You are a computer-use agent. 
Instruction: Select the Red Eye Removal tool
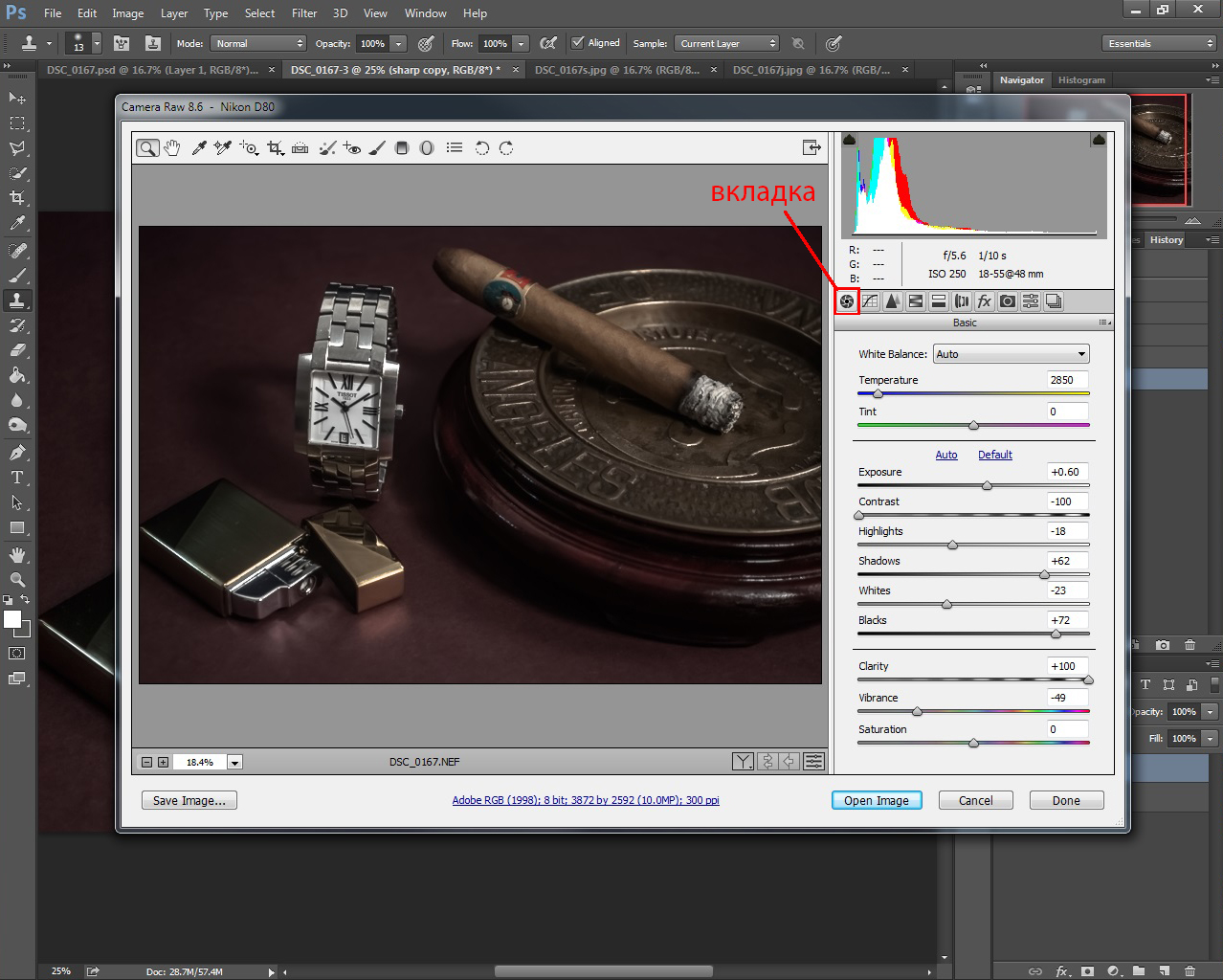click(352, 147)
